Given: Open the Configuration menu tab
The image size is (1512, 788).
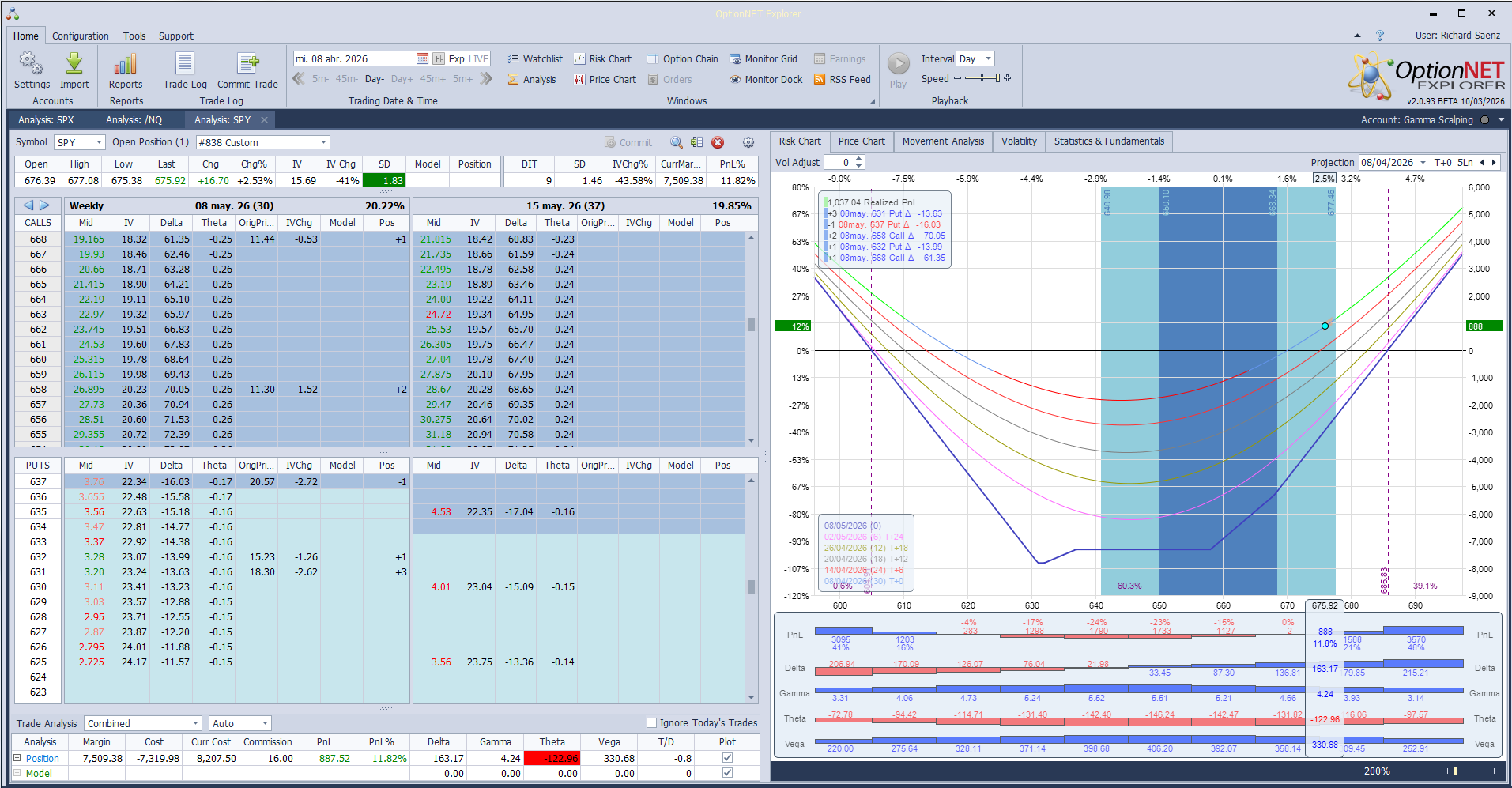Looking at the screenshot, I should coord(81,36).
